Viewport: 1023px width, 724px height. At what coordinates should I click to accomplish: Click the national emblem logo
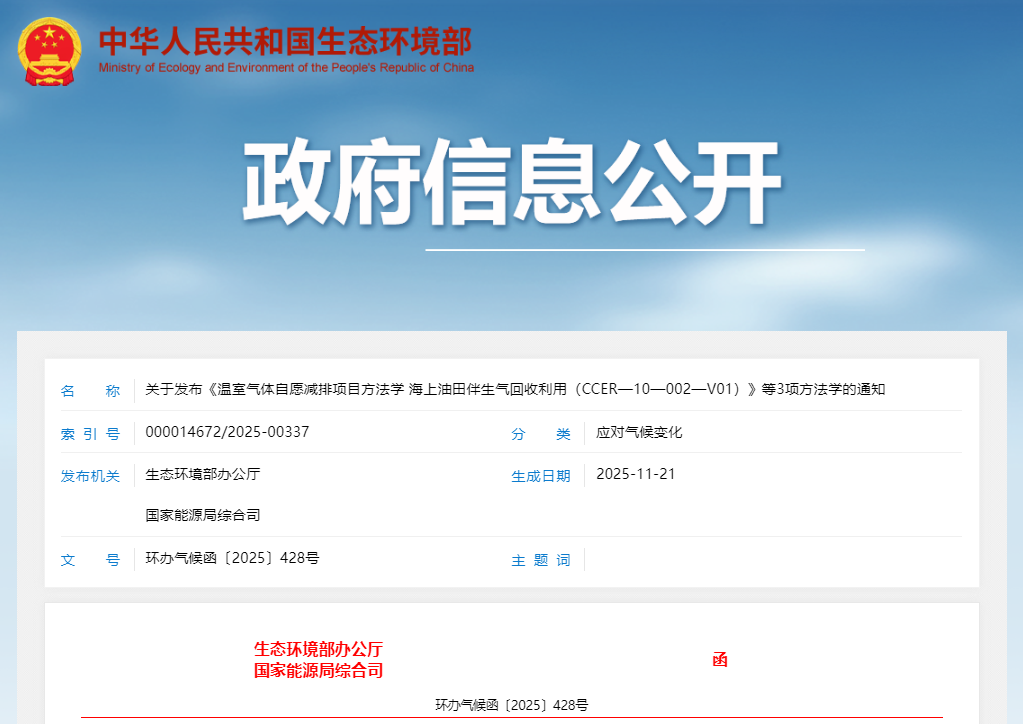pos(50,52)
